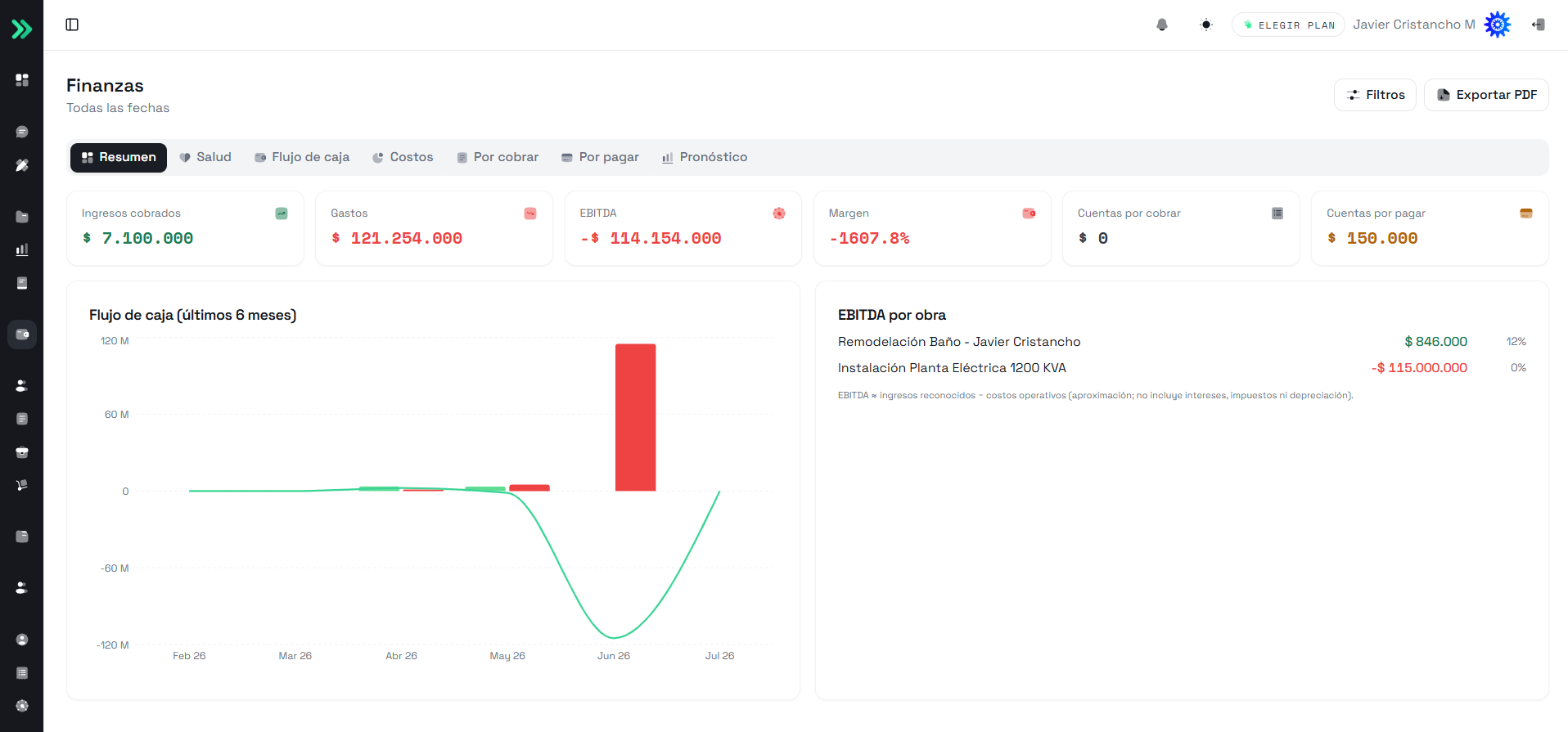
Task: Switch to the Salud tab
Action: point(205,157)
